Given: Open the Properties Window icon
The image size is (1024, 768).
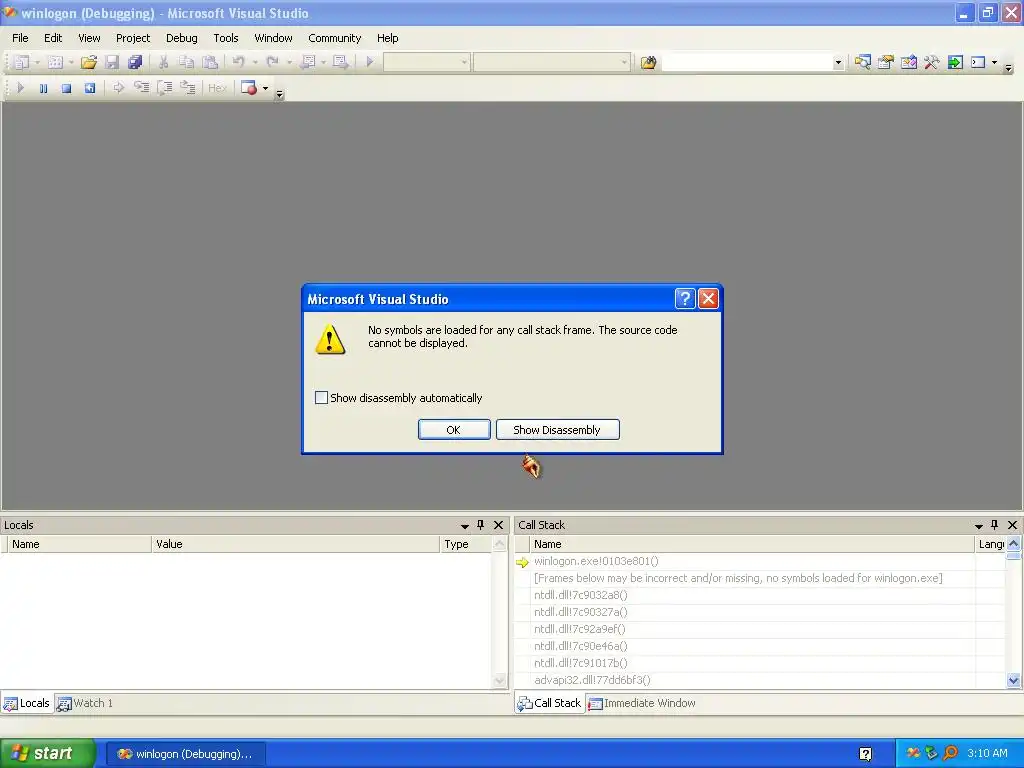Looking at the screenshot, I should coord(886,63).
